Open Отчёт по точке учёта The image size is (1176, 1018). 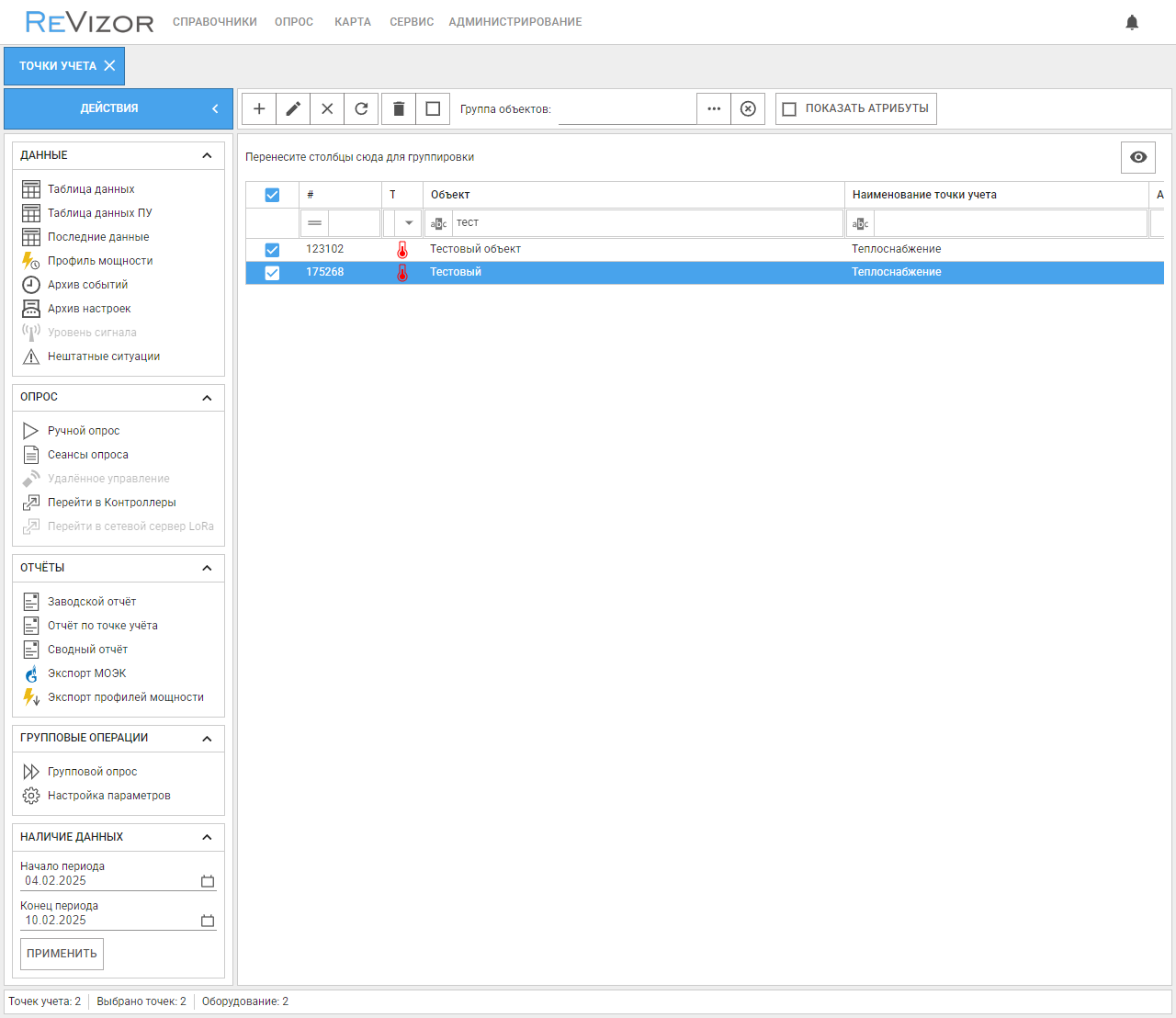point(103,626)
